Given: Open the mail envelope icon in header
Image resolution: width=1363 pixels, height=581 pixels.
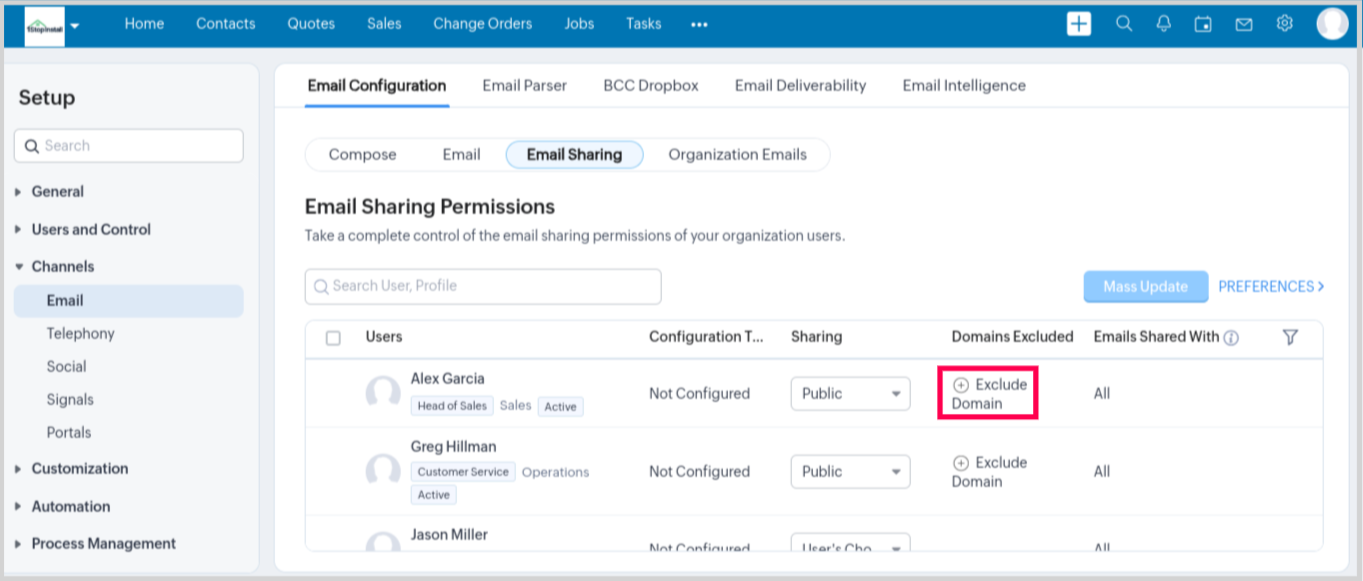Looking at the screenshot, I should coord(1244,24).
